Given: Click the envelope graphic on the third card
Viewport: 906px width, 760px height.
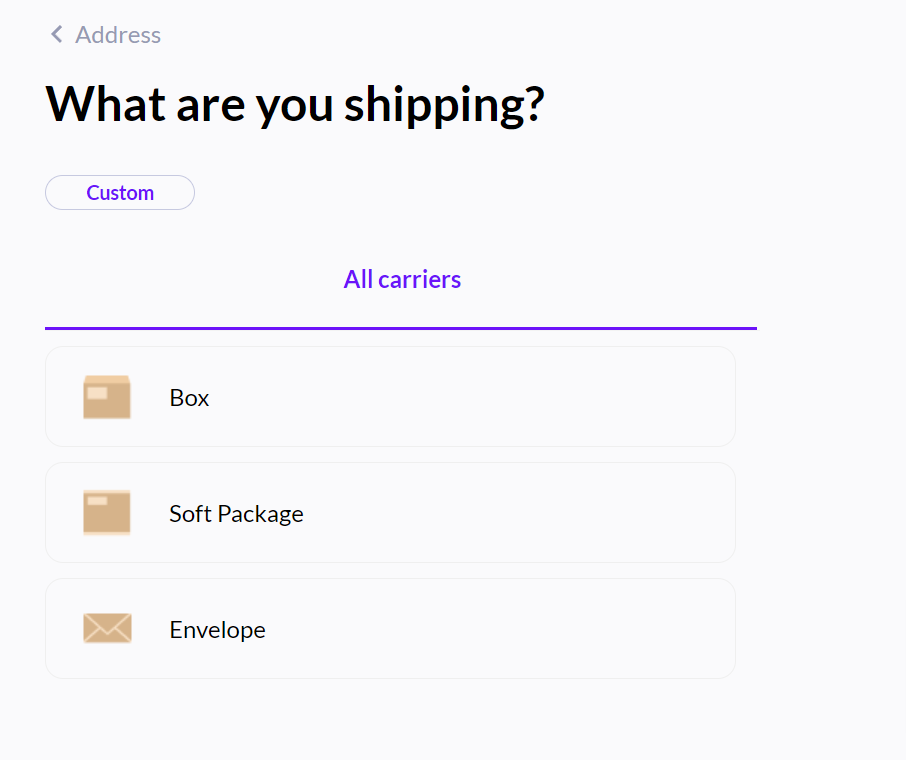Looking at the screenshot, I should click(x=107, y=629).
